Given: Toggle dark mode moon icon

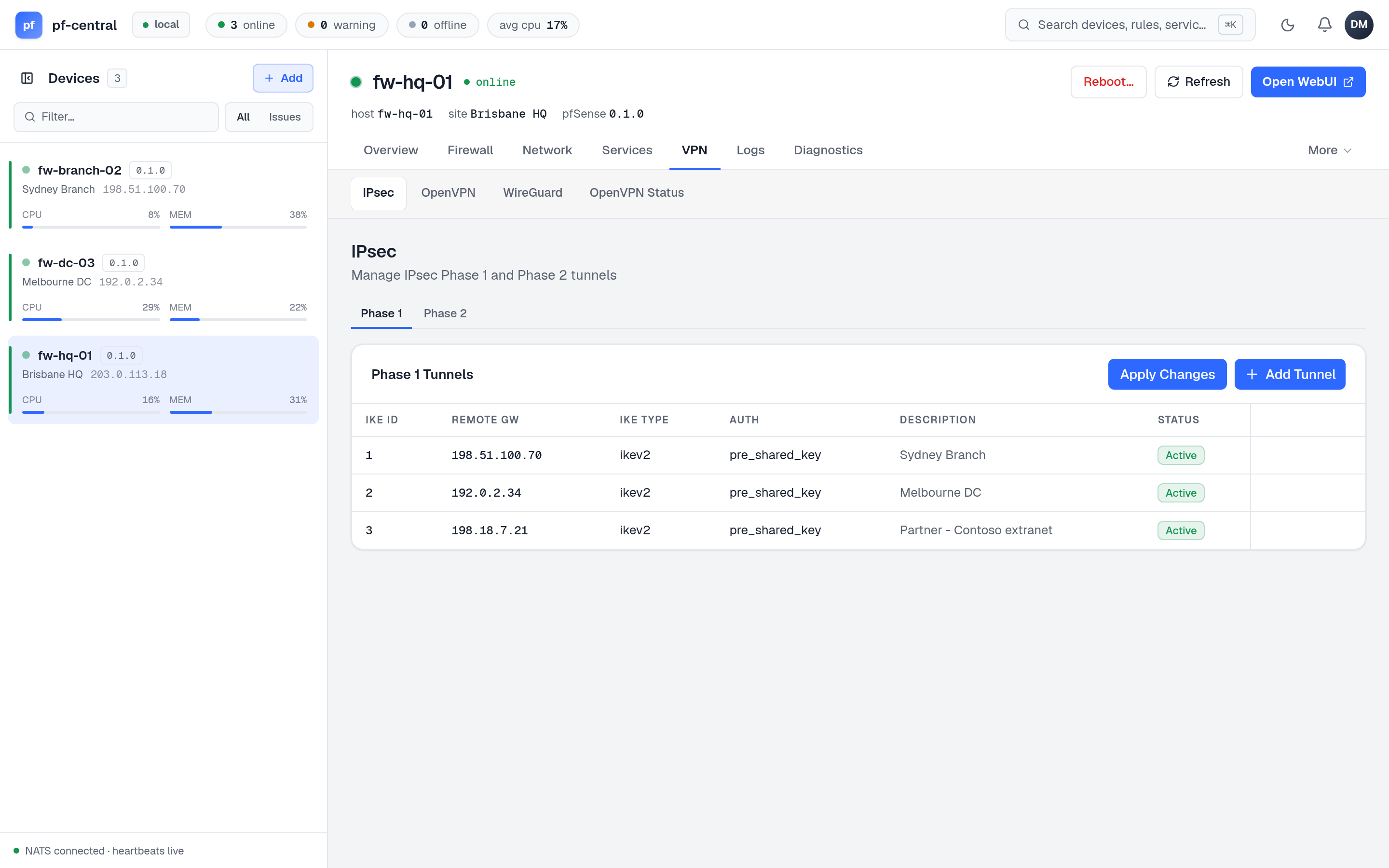Looking at the screenshot, I should point(1287,25).
